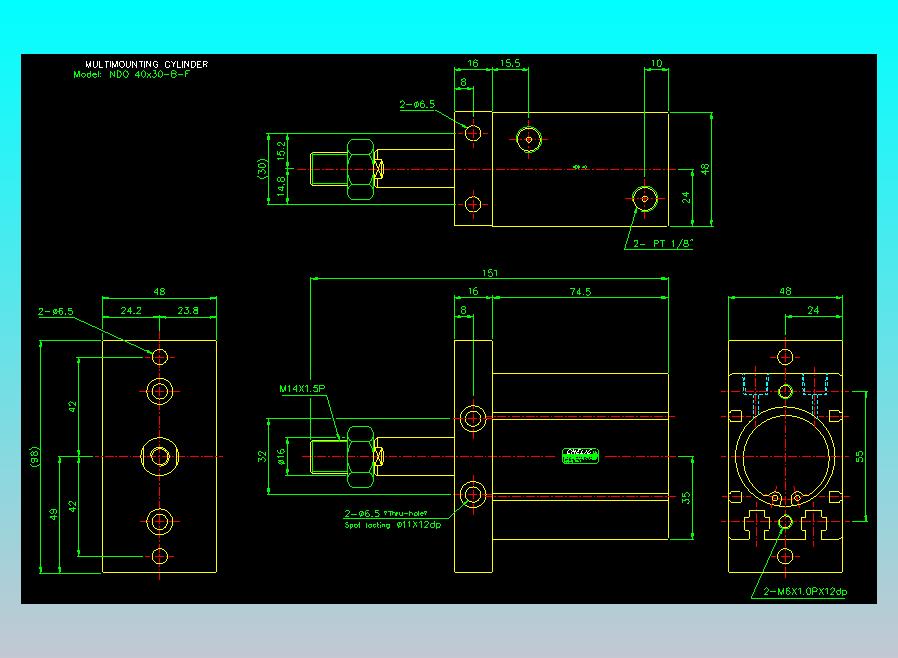Select the 24.2 dimension value
Viewport: 898px width, 658px height.
tap(131, 310)
